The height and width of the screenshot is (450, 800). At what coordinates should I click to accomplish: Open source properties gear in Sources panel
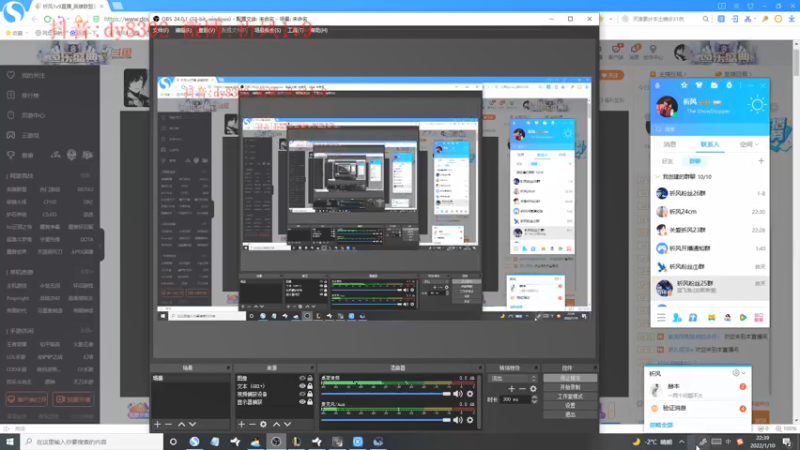pyautogui.click(x=263, y=424)
